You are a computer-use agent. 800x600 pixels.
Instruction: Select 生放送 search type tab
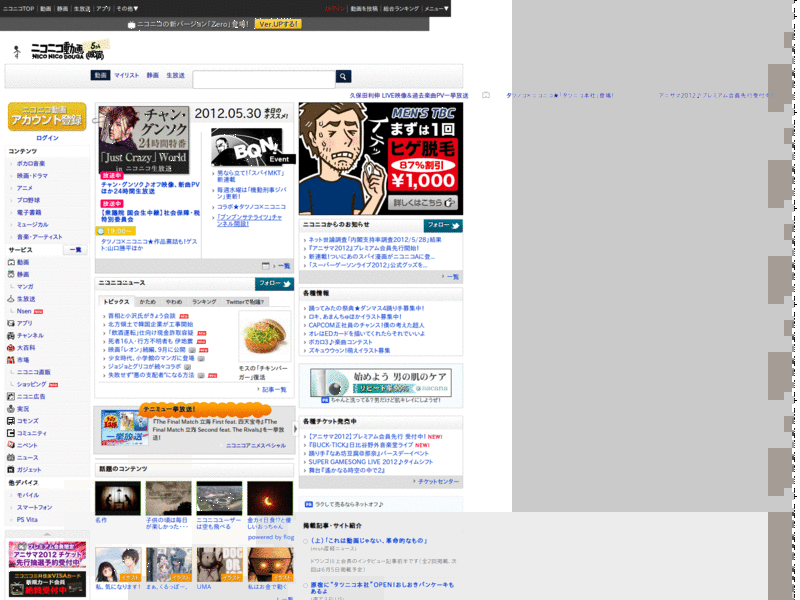coord(176,76)
